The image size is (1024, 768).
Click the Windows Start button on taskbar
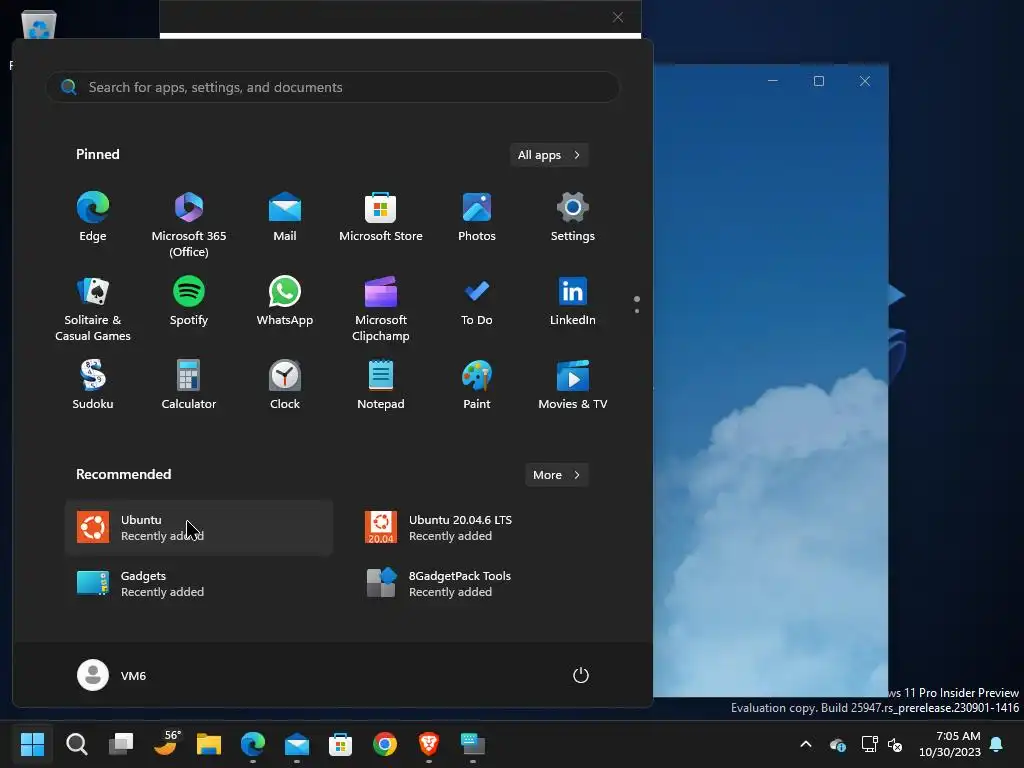32,744
